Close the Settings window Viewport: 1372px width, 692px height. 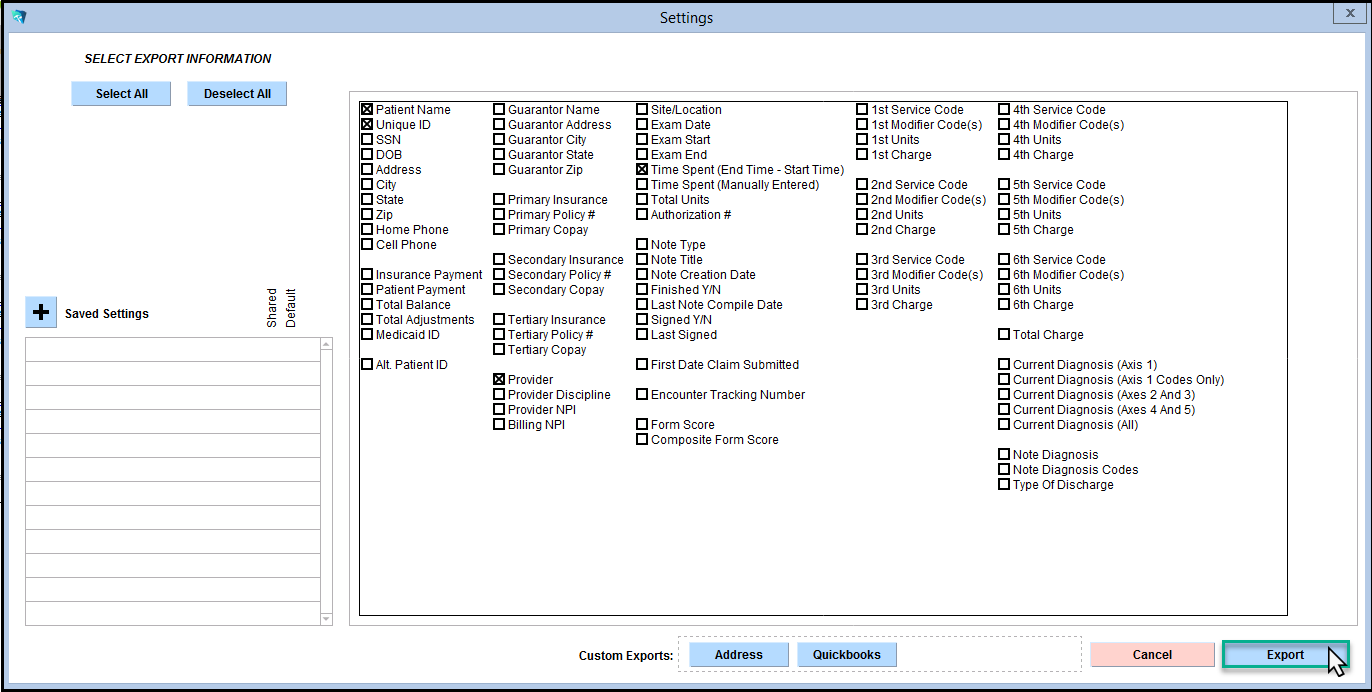(1345, 12)
